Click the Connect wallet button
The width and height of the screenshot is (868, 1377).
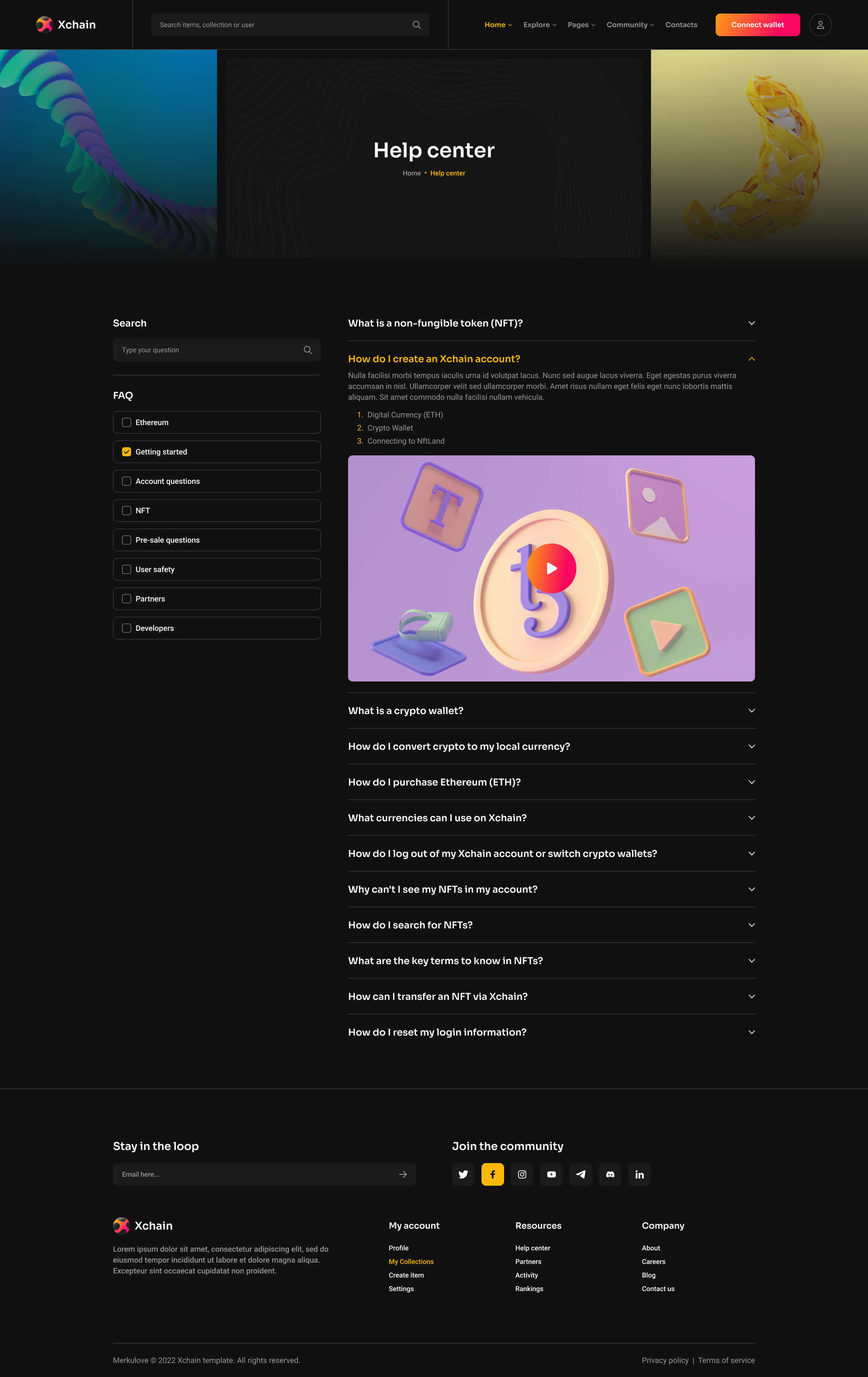coord(757,24)
